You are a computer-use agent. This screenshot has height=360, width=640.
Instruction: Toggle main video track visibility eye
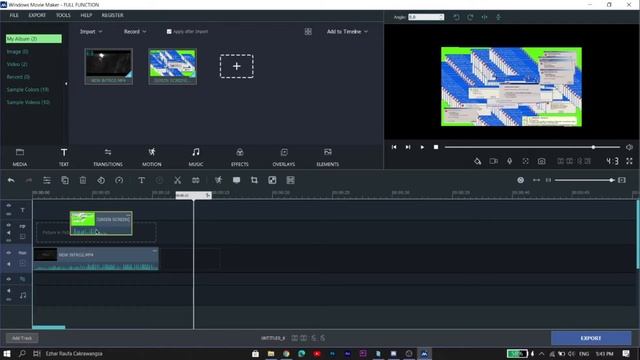click(9, 253)
